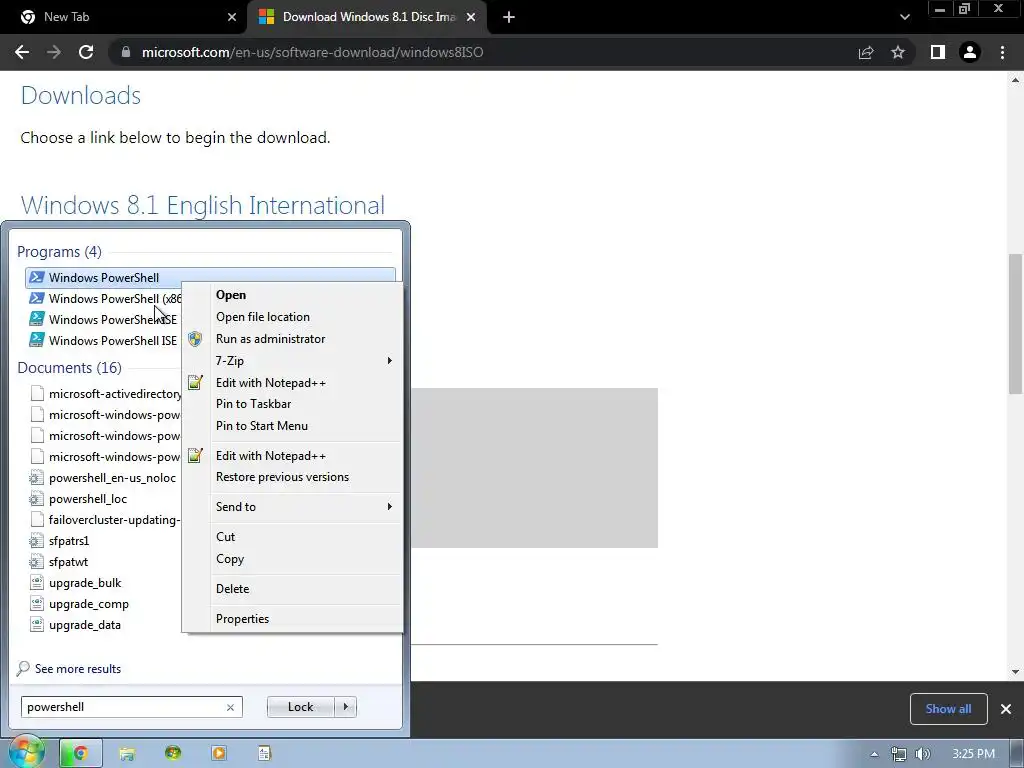This screenshot has width=1024, height=768.
Task: Click the page vertical scrollbar thumb
Action: click(x=1015, y=324)
